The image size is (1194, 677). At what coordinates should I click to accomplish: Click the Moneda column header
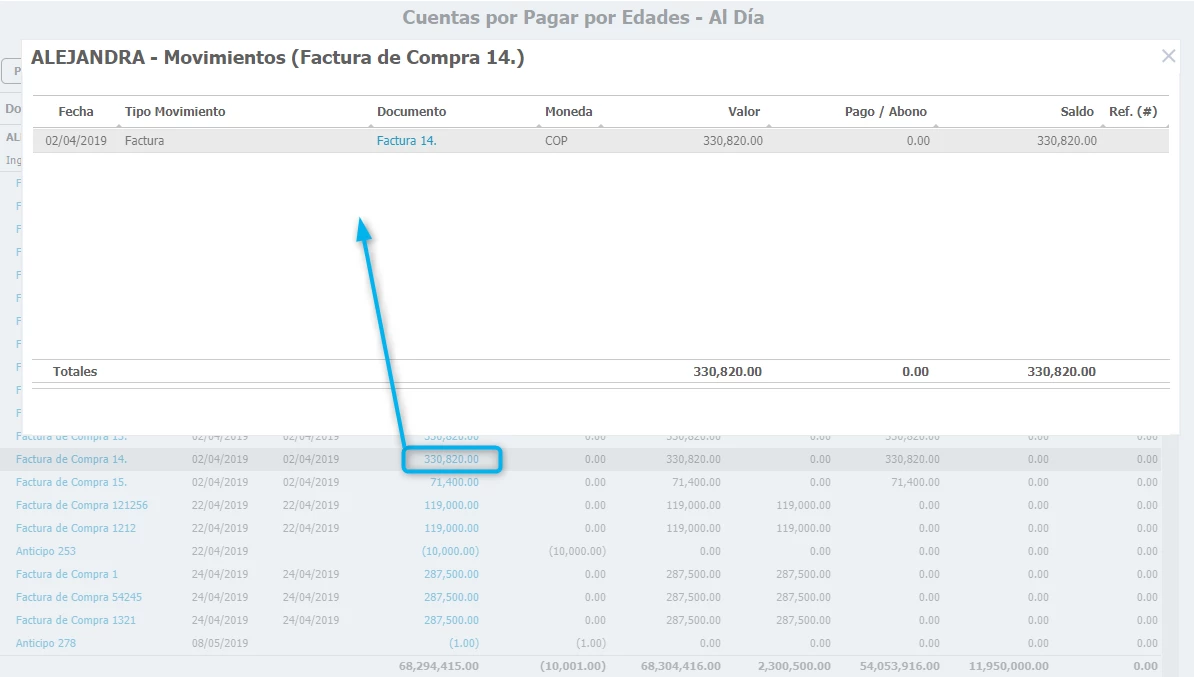pyautogui.click(x=568, y=112)
